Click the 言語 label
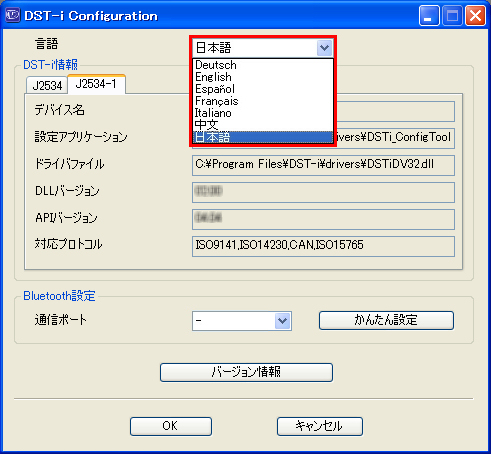The image size is (491, 454). click(47, 44)
